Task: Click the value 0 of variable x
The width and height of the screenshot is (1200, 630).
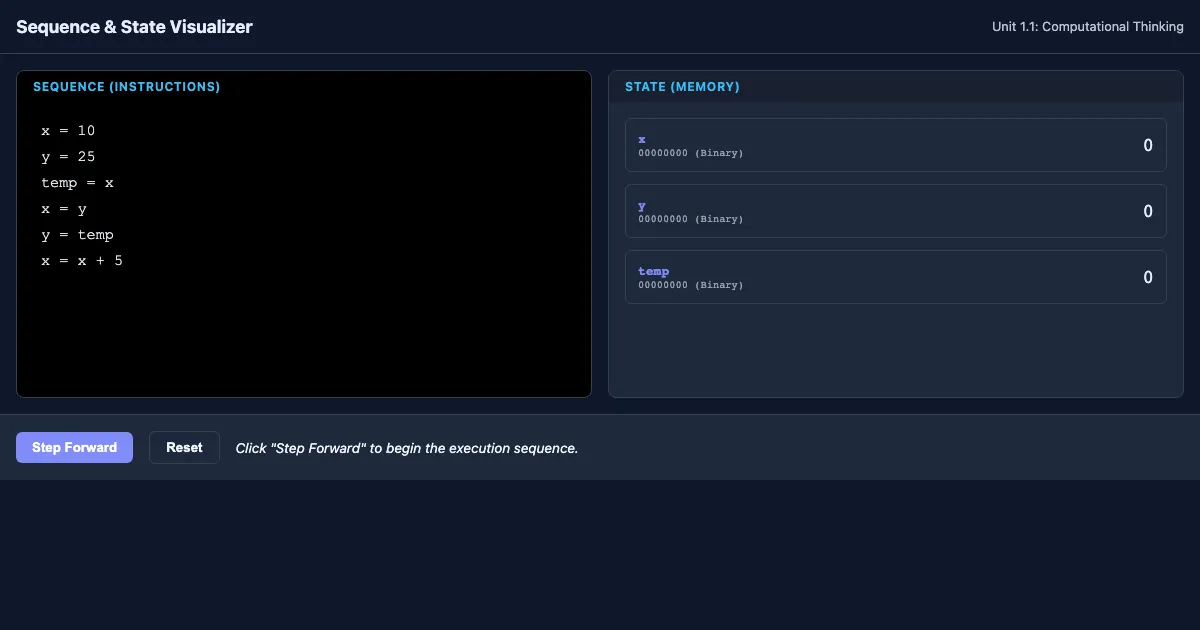Action: coord(1148,145)
